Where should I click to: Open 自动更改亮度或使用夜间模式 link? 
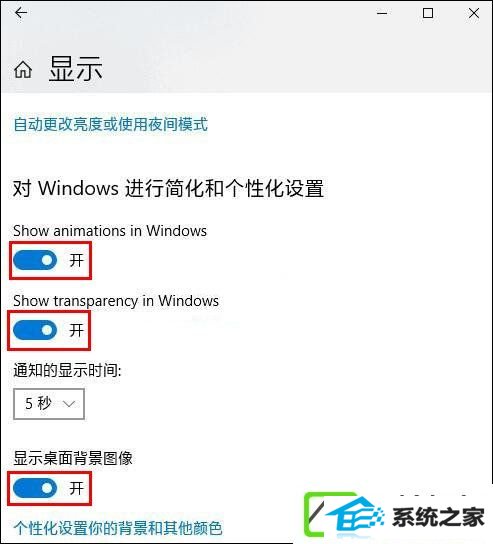[111, 124]
